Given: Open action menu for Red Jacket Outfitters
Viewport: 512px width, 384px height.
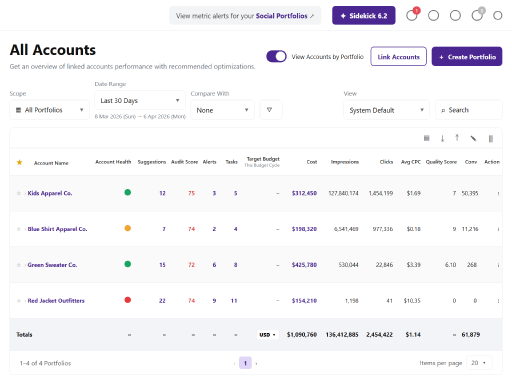Looking at the screenshot, I should click(498, 301).
